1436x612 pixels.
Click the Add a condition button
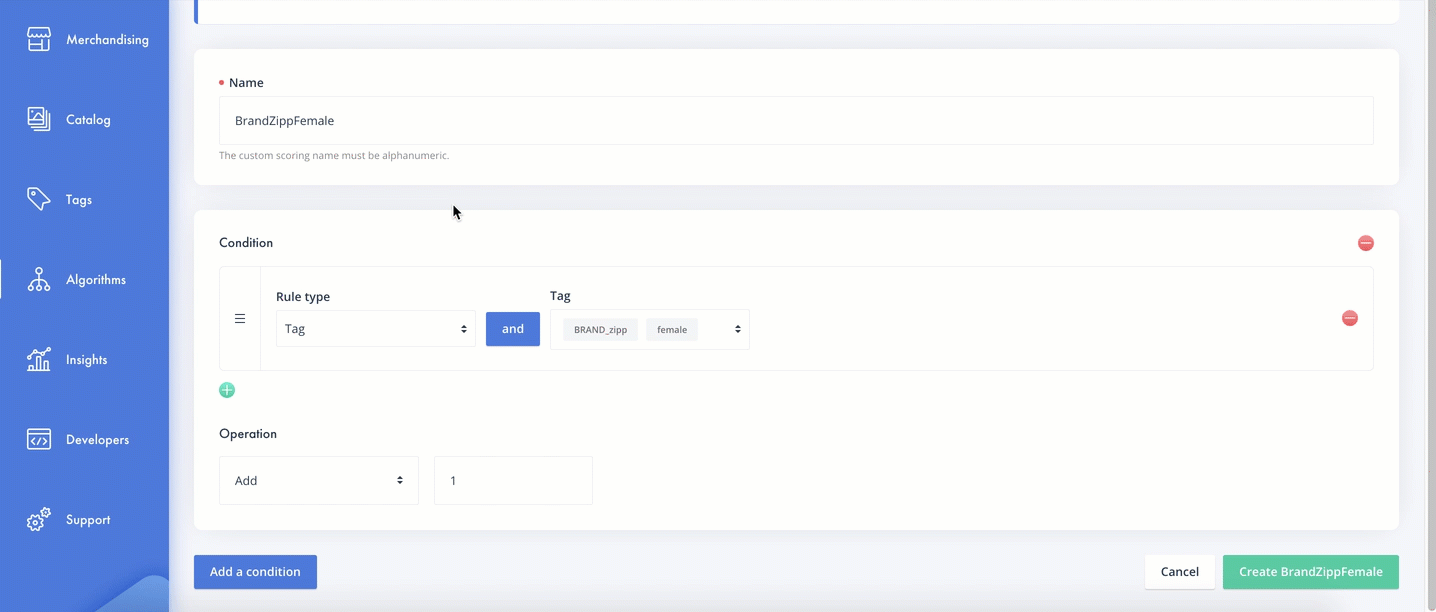(255, 572)
